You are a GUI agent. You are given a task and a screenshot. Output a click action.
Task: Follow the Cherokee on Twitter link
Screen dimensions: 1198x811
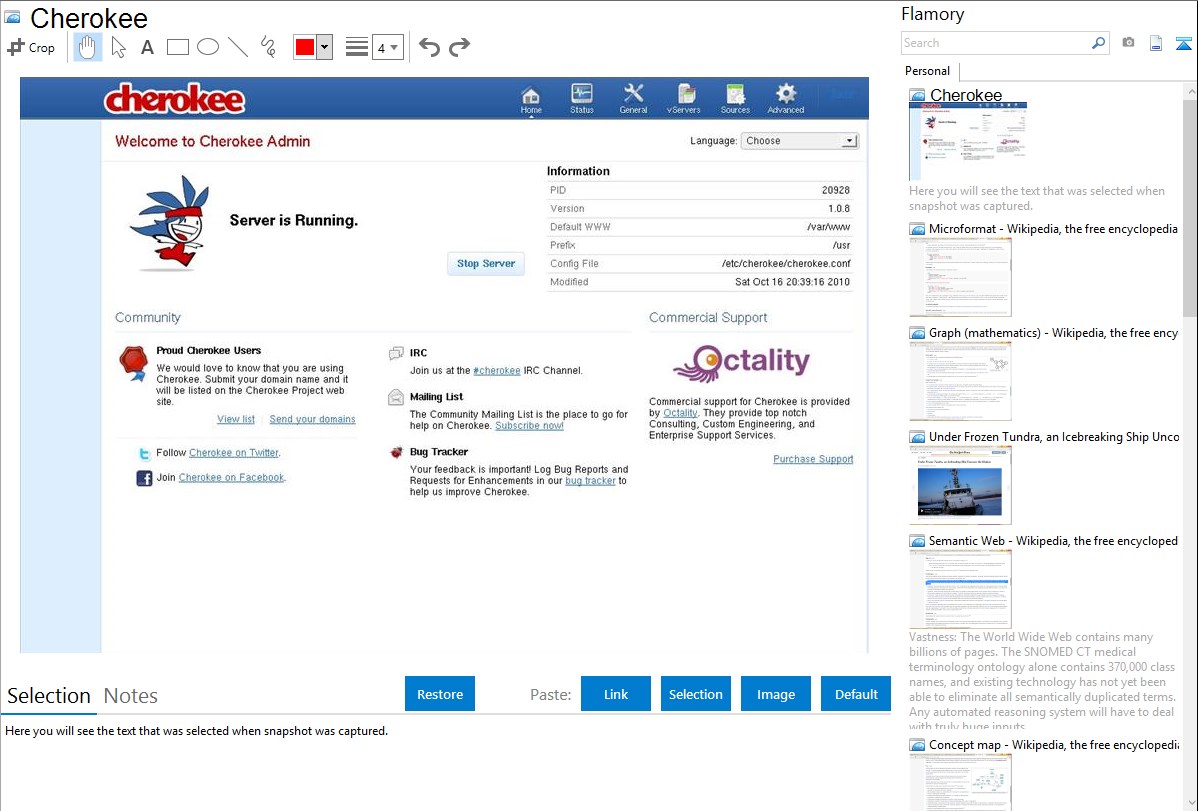[234, 453]
